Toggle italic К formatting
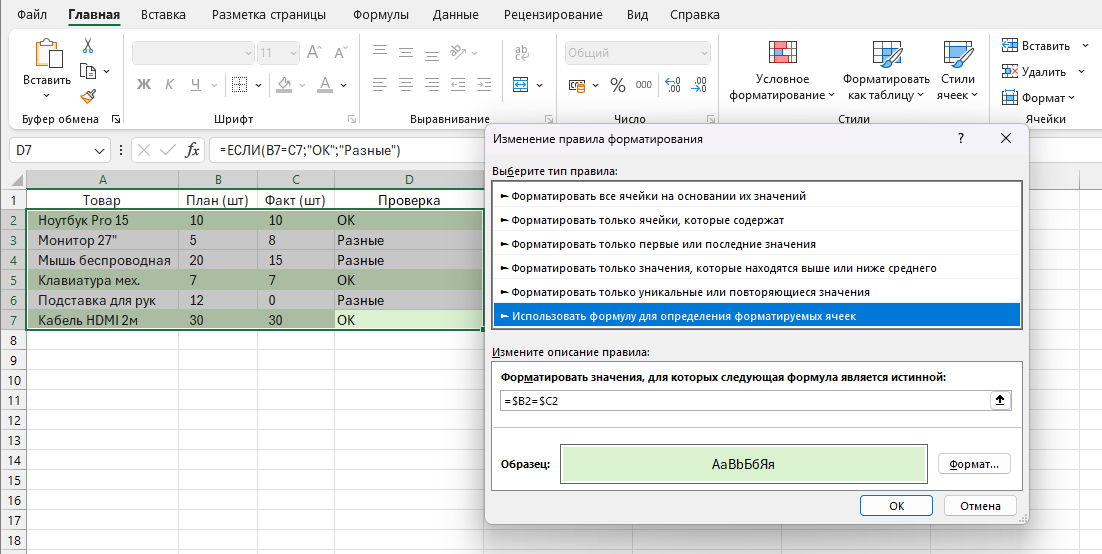Screen dimensions: 1102x554 169,85
